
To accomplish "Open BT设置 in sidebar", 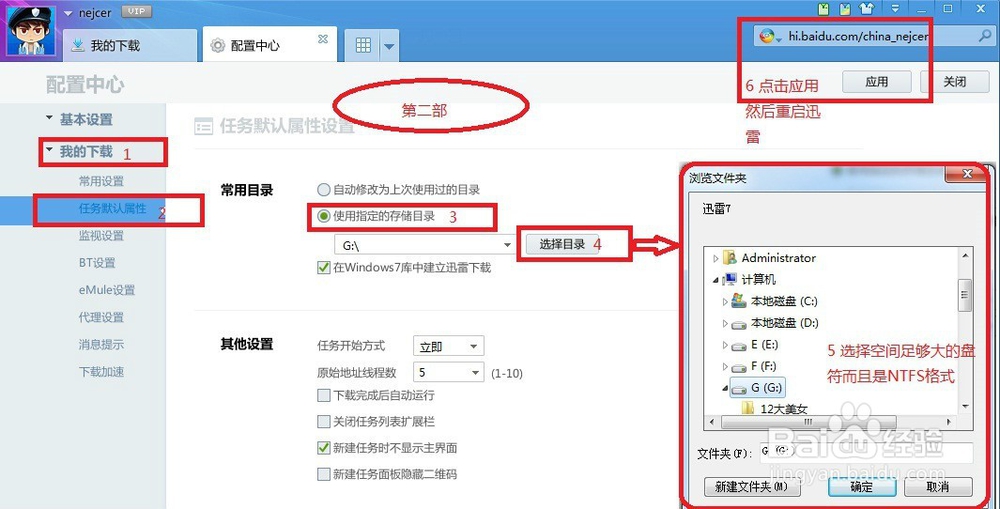I will [x=97, y=263].
